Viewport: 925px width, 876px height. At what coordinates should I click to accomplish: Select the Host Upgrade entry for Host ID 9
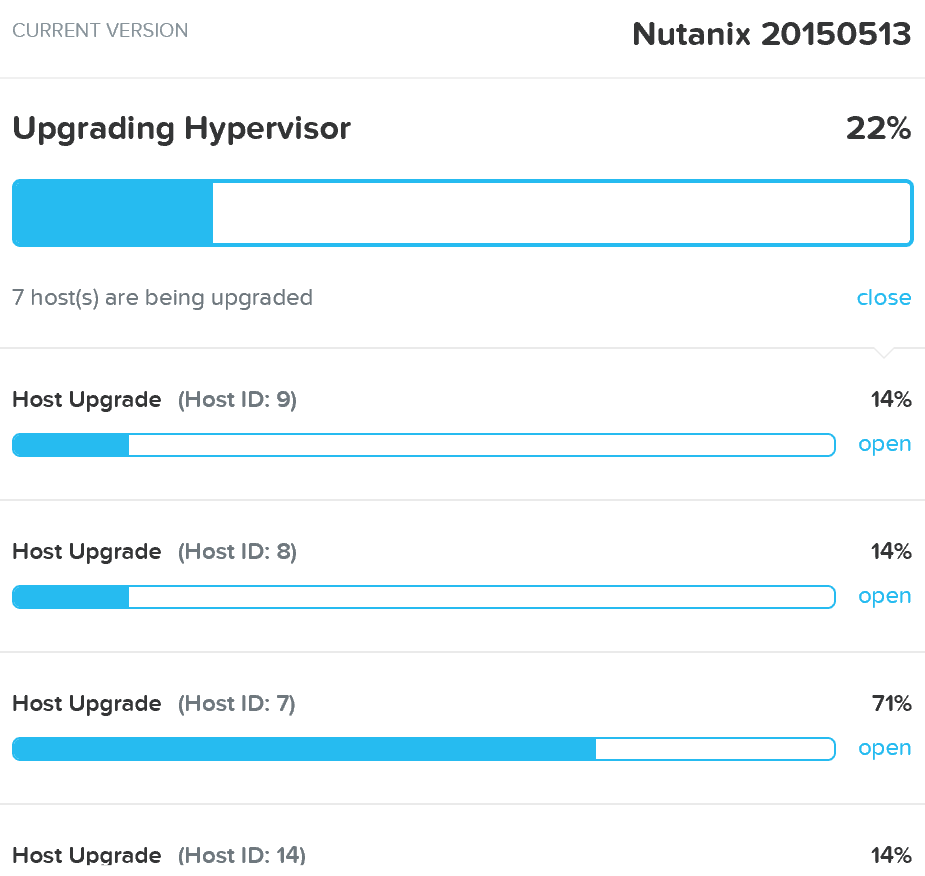tap(153, 399)
